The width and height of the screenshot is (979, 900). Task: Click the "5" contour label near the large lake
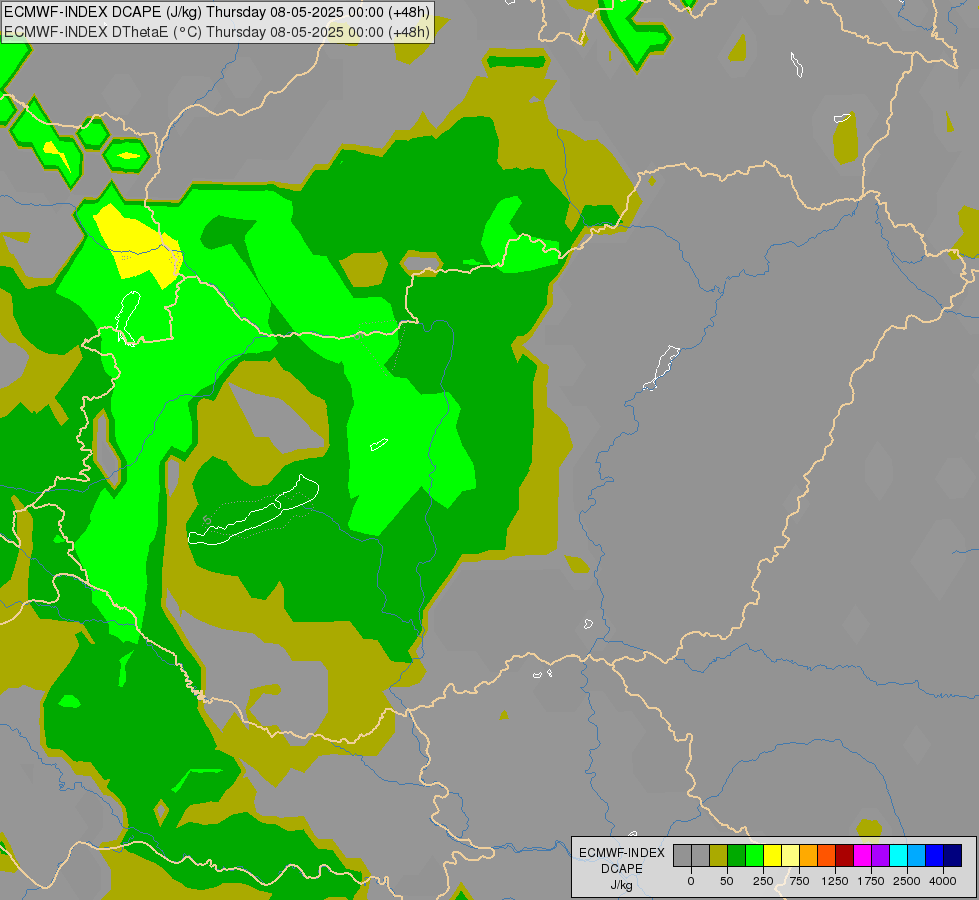click(207, 520)
